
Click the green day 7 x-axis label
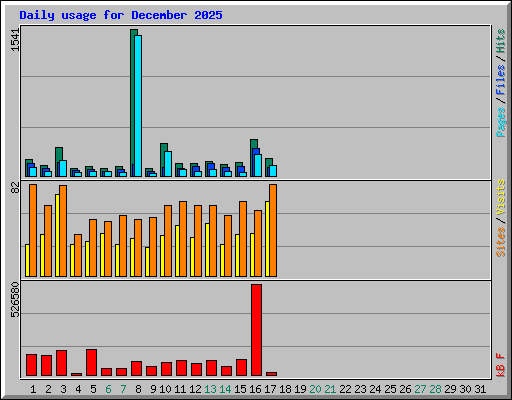pos(123,389)
